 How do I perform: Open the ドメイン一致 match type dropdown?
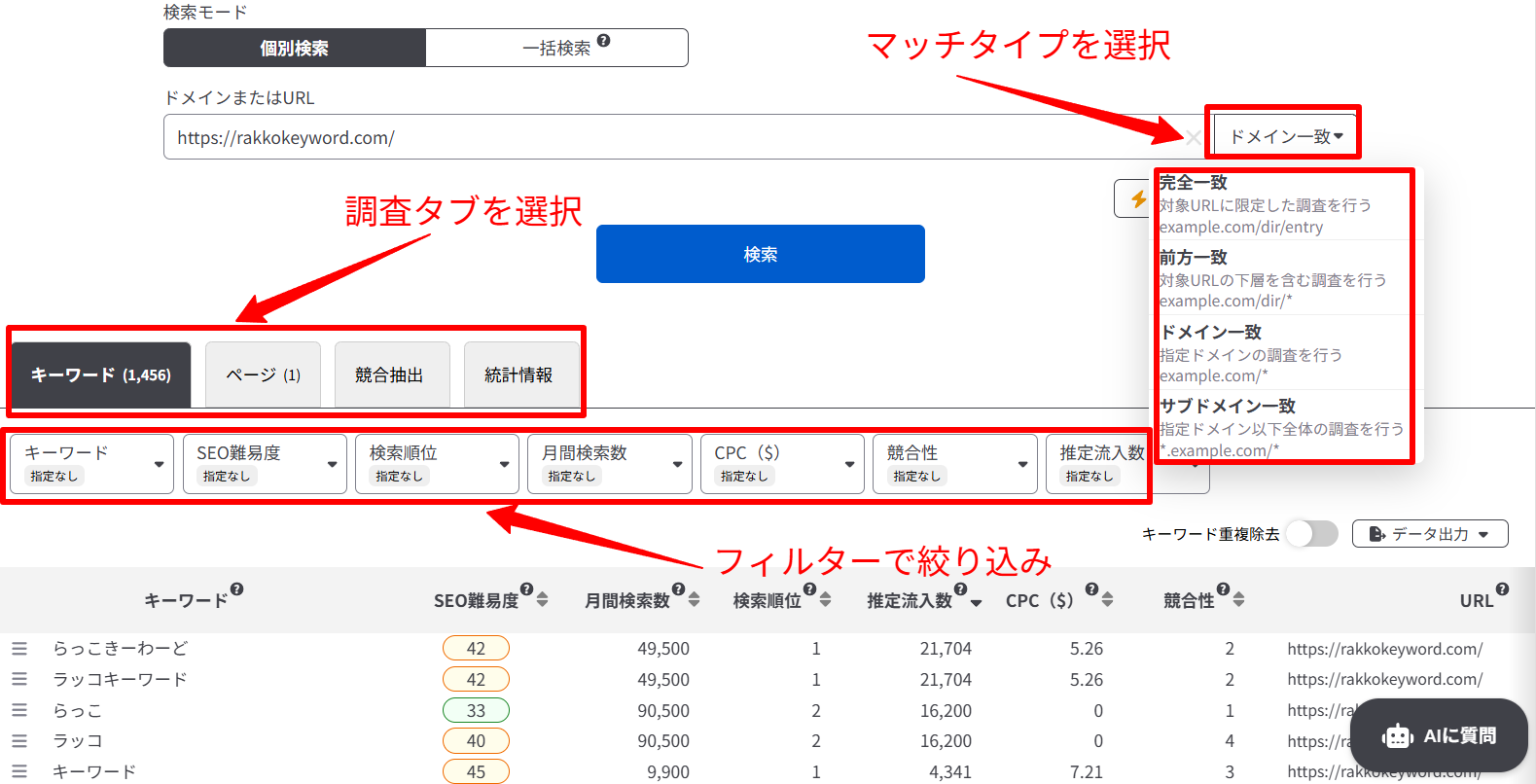point(1285,137)
